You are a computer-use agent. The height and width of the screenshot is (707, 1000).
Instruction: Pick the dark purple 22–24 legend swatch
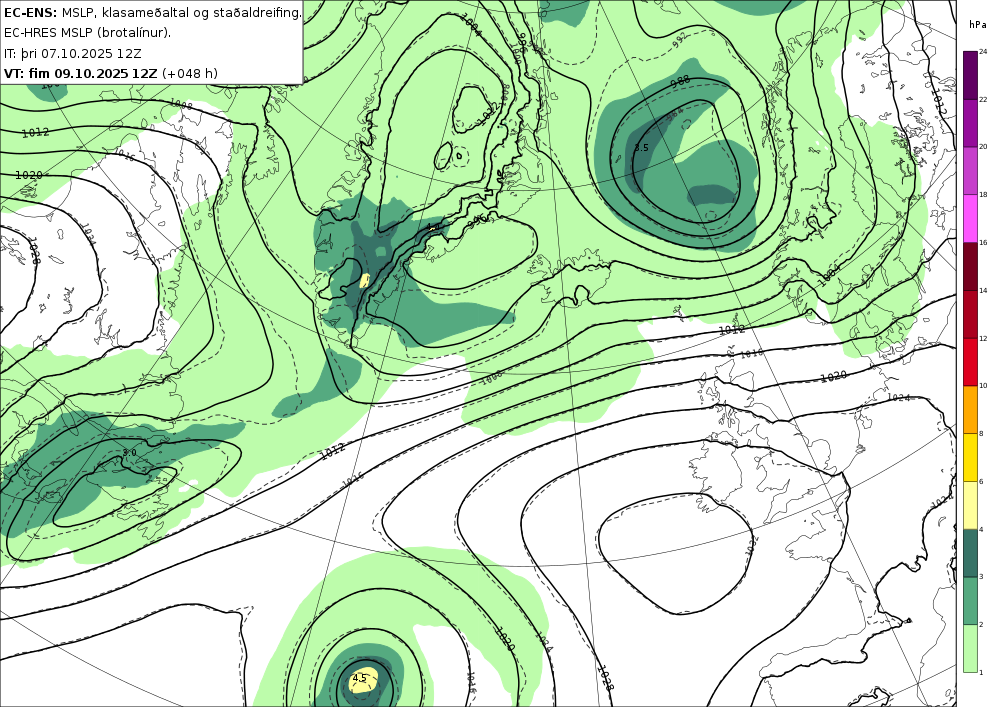[970, 75]
